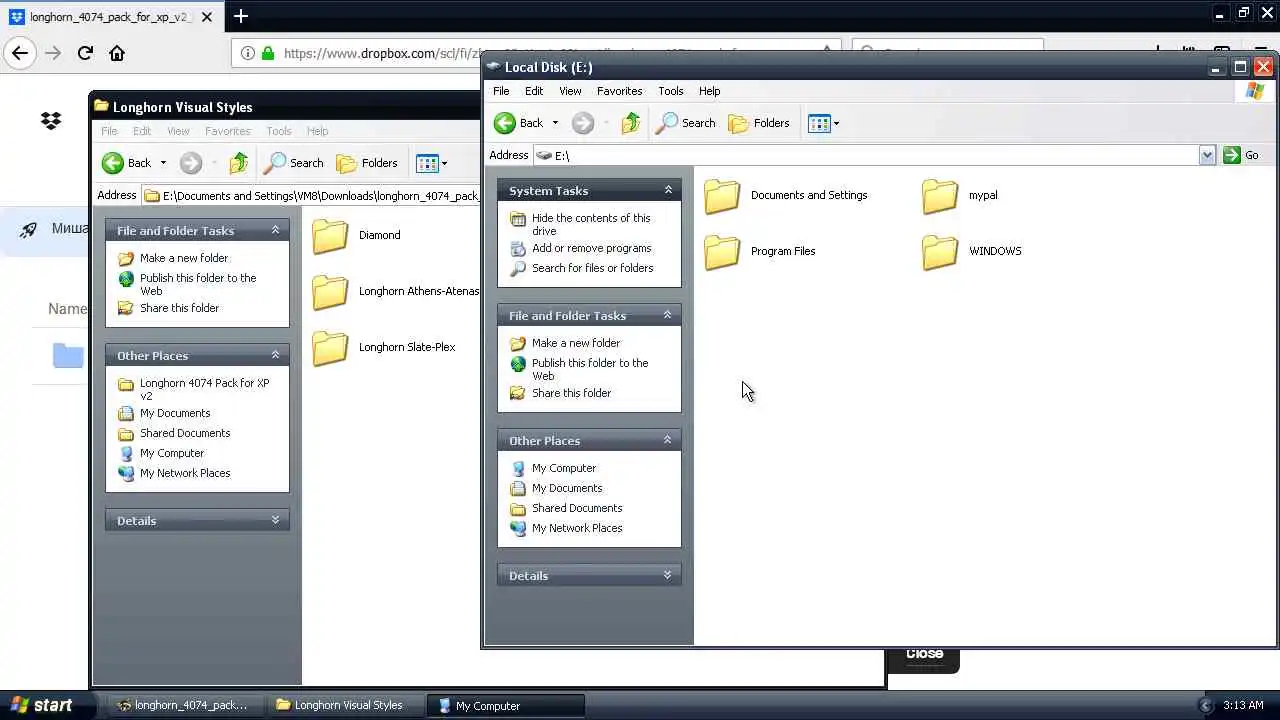Open File menu in Local Disk (E:) window

pyautogui.click(x=501, y=91)
